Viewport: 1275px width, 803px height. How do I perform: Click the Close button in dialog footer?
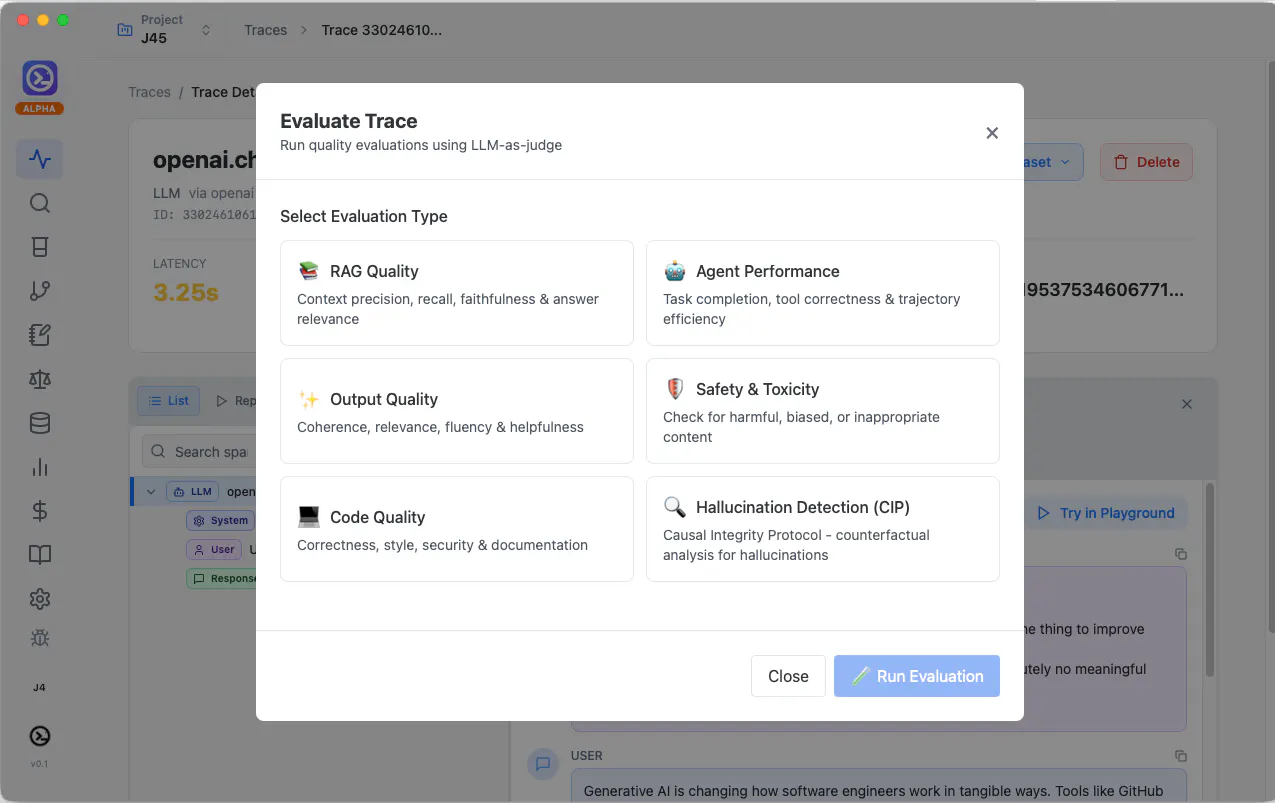coord(788,676)
